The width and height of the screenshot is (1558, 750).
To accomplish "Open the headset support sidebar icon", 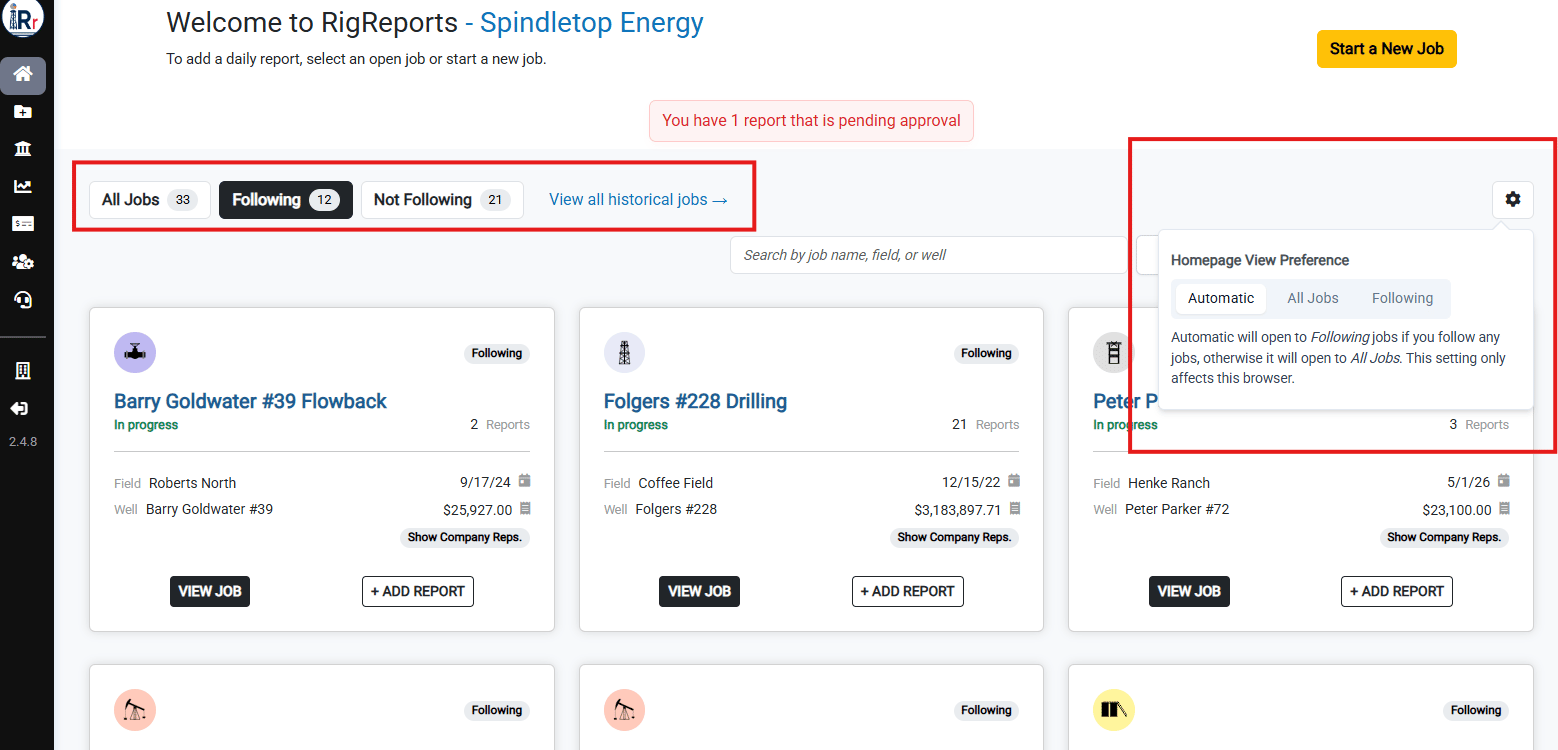I will pos(22,299).
